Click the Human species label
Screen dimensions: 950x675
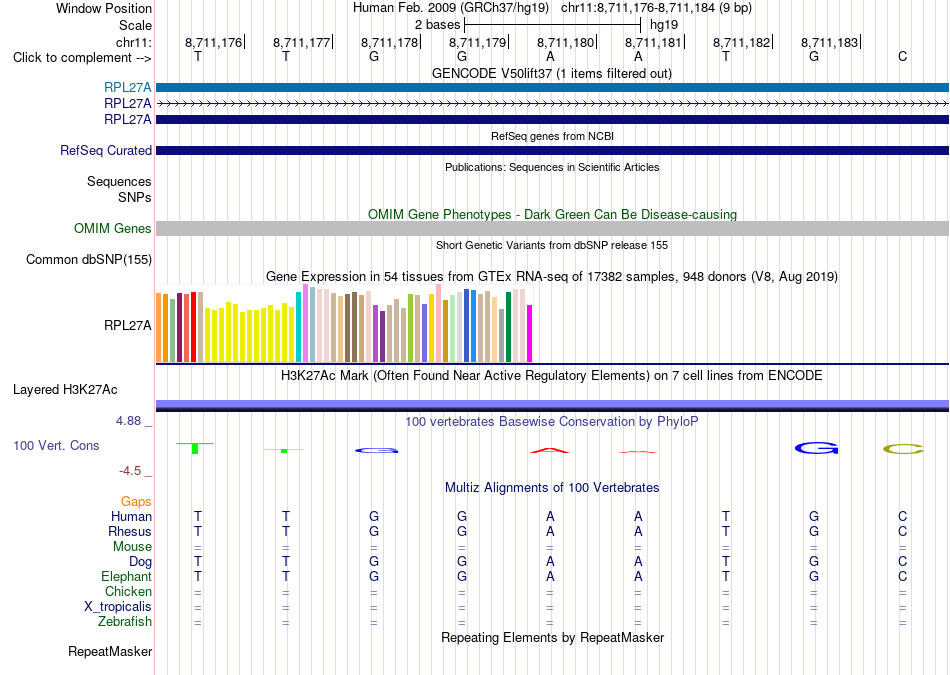131,516
